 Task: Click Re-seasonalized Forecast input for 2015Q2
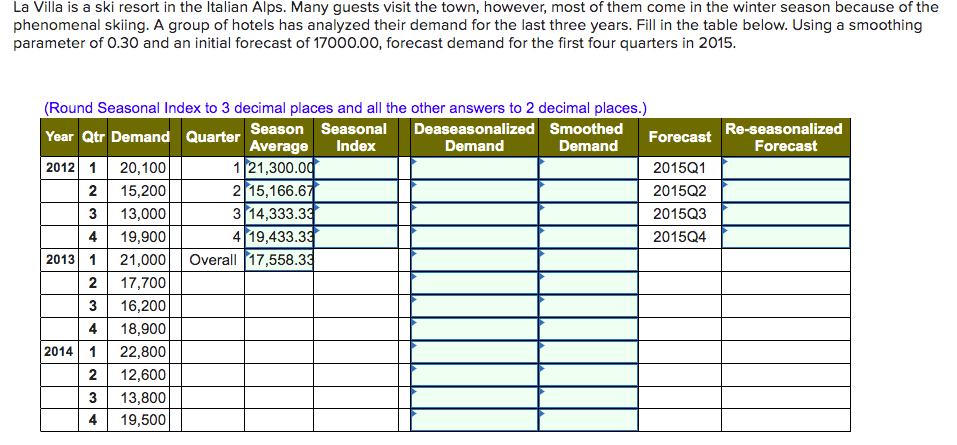point(785,191)
